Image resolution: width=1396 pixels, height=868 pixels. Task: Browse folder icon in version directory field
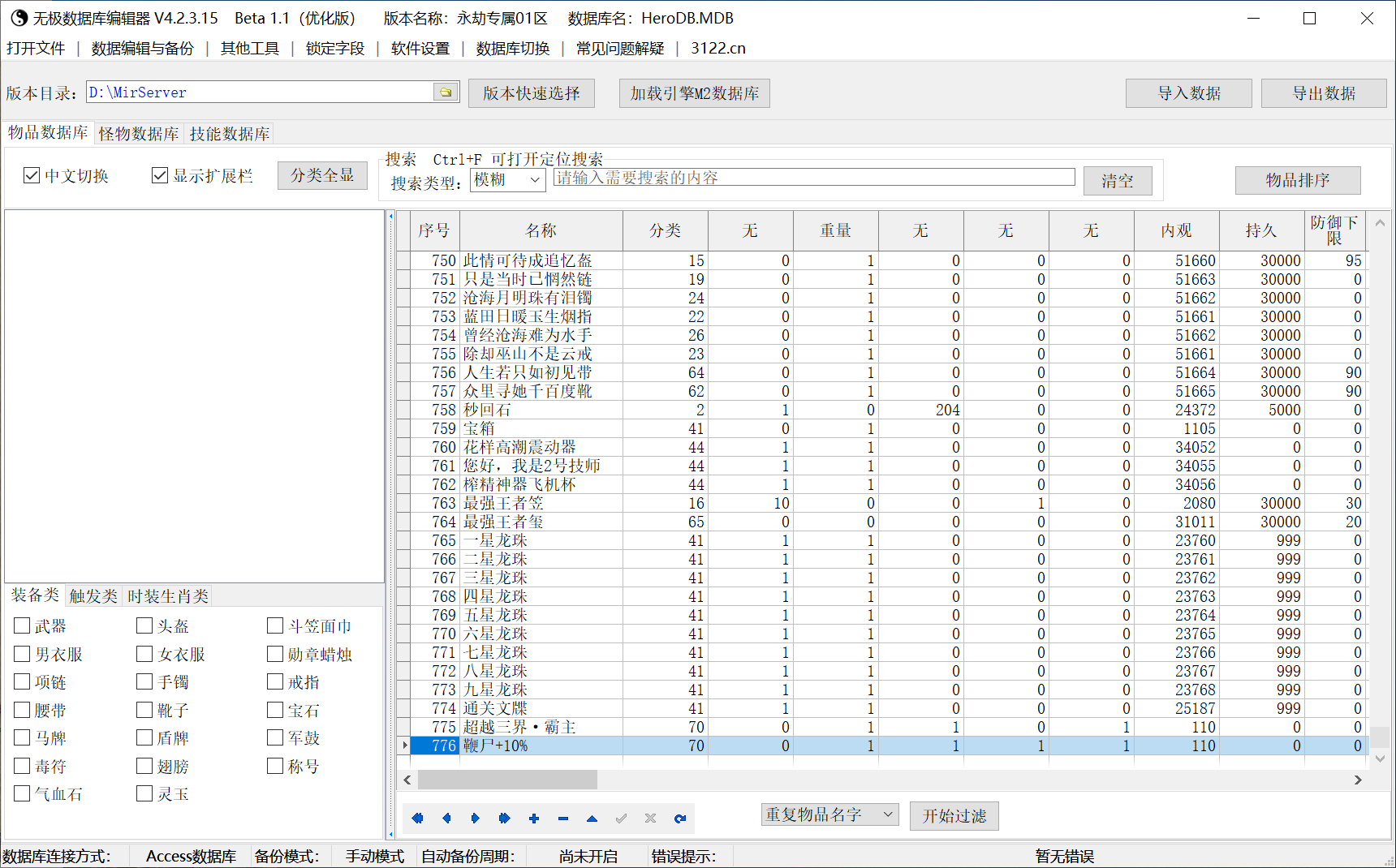446,92
